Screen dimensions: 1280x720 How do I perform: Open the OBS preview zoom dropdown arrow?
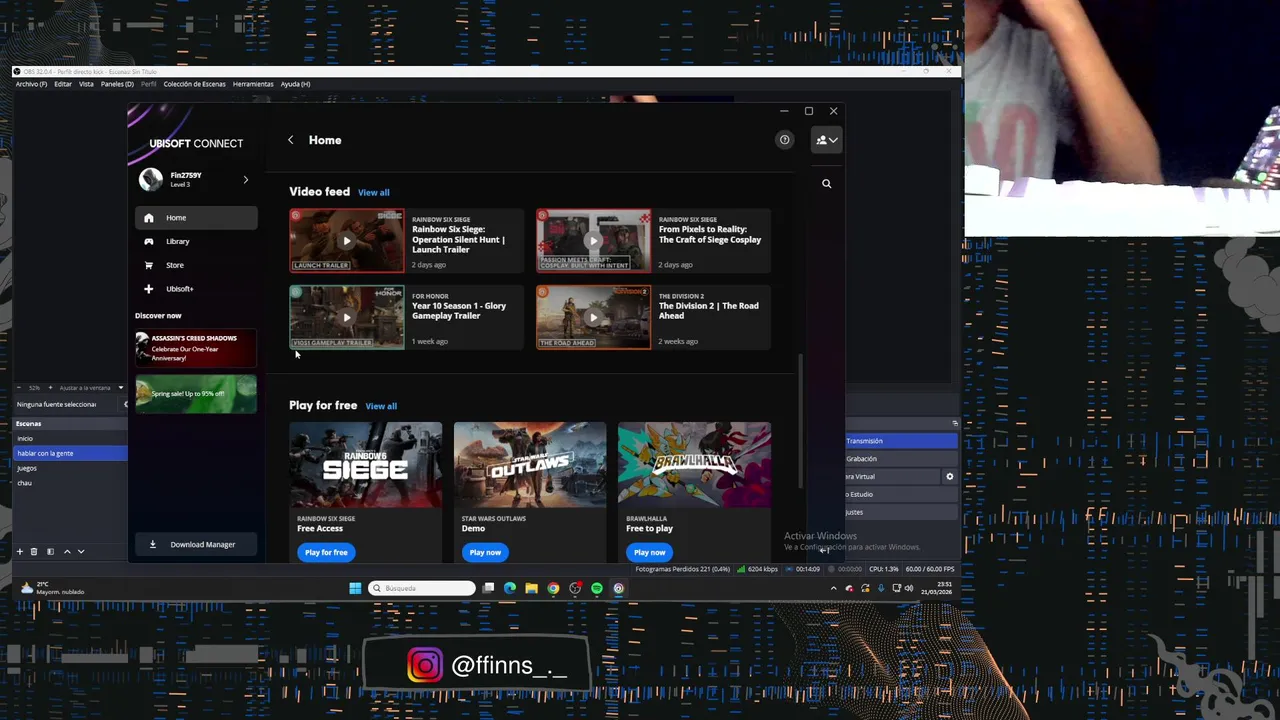(120, 388)
